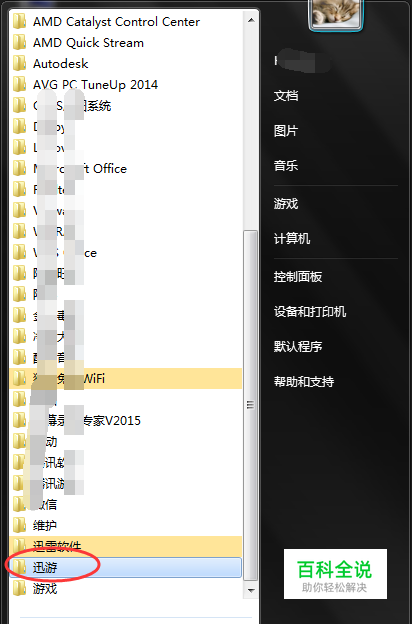Open 文档 from the right pane
The image size is (412, 624).
286,96
